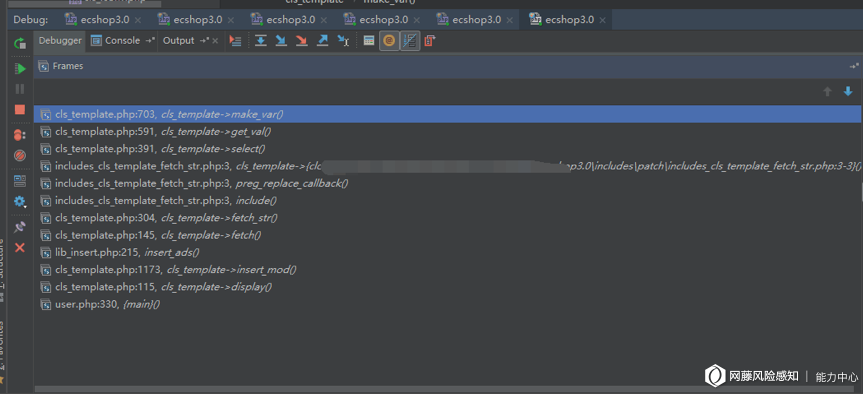This screenshot has width=863, height=394.
Task: Stop the debug session
Action: click(20, 110)
